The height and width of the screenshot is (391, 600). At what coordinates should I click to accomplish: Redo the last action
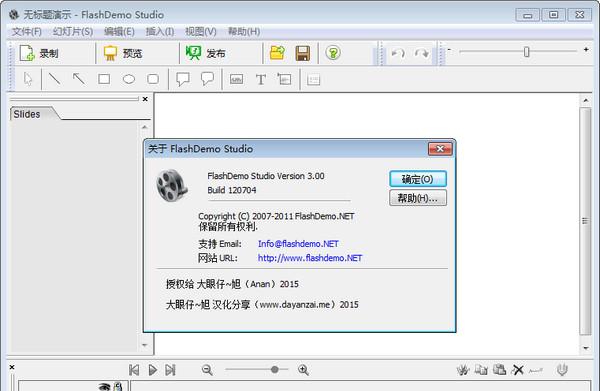[x=422, y=53]
